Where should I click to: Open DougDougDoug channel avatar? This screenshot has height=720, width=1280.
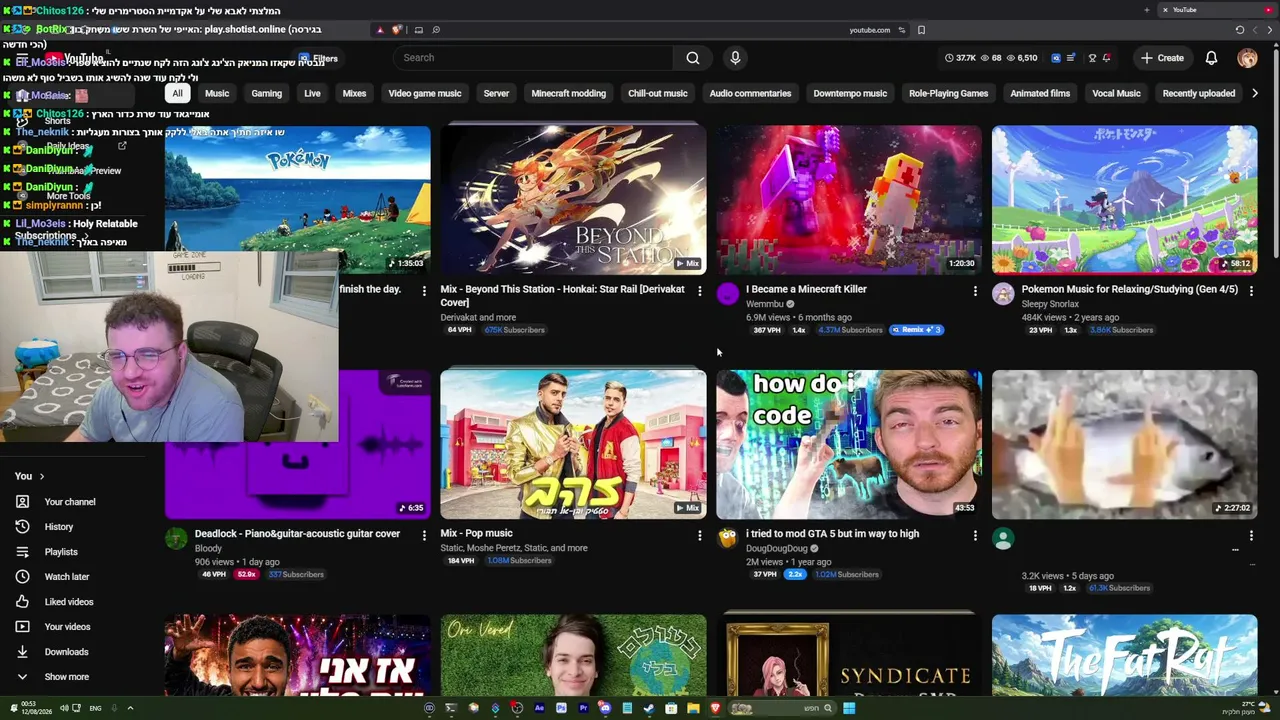point(727,538)
